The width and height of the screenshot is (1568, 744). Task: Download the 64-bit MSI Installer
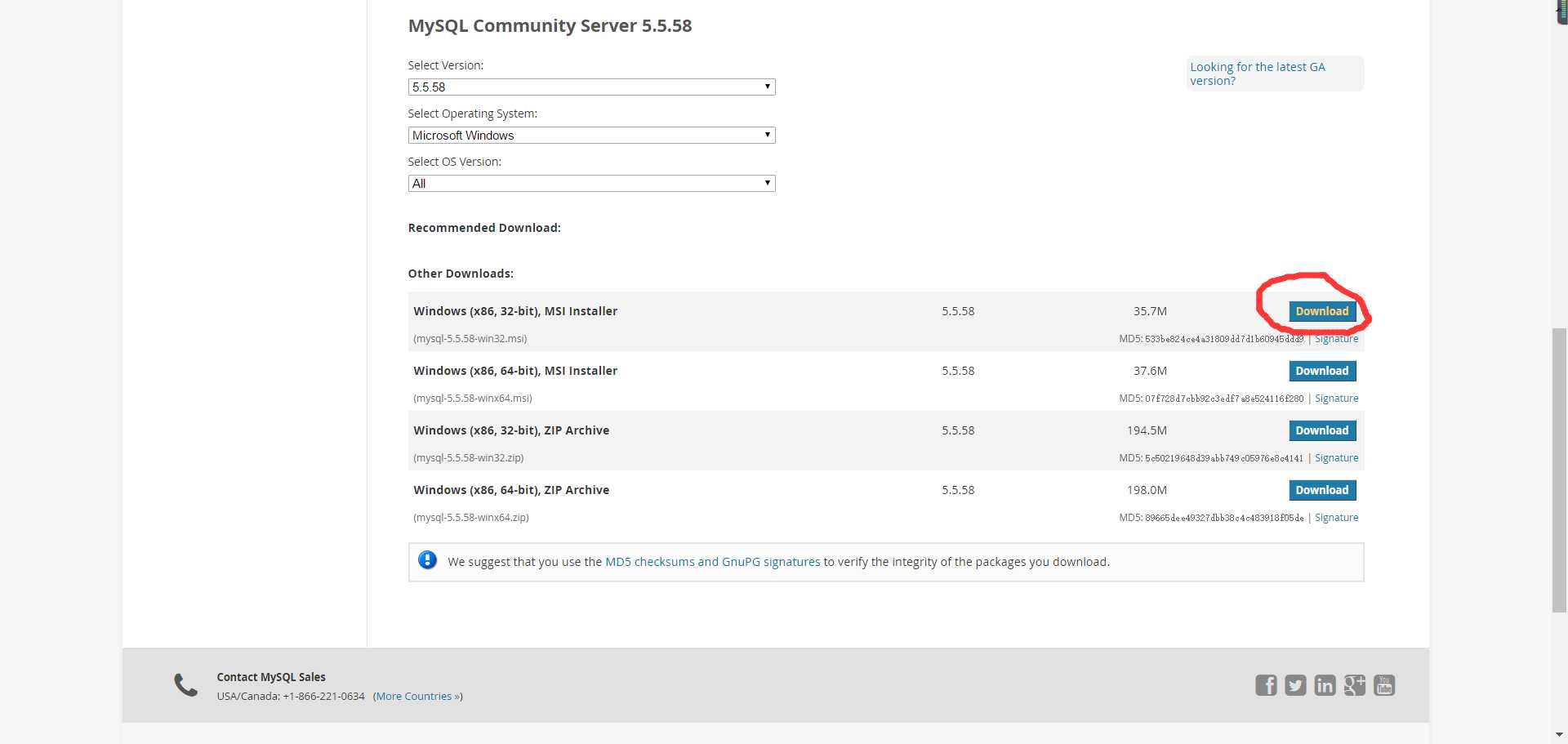pyautogui.click(x=1322, y=371)
